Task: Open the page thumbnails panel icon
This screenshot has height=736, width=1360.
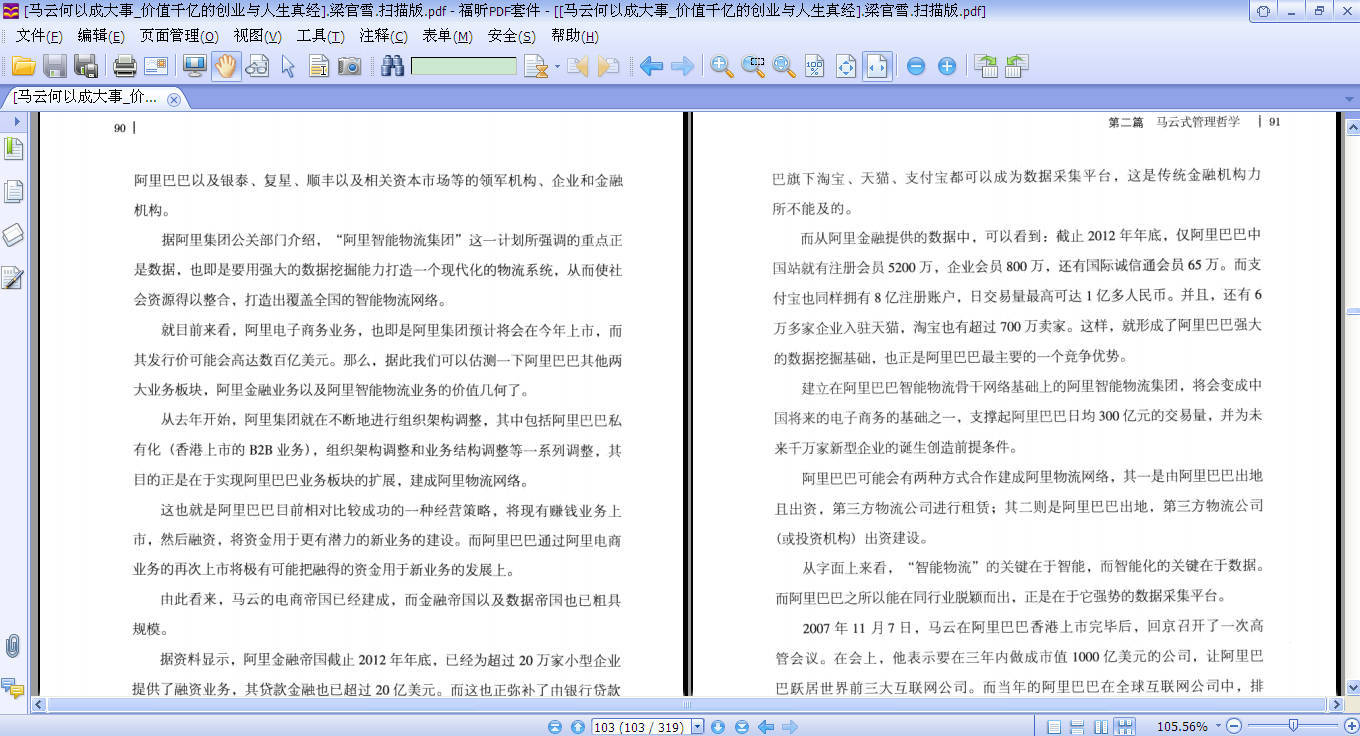Action: click(x=13, y=192)
